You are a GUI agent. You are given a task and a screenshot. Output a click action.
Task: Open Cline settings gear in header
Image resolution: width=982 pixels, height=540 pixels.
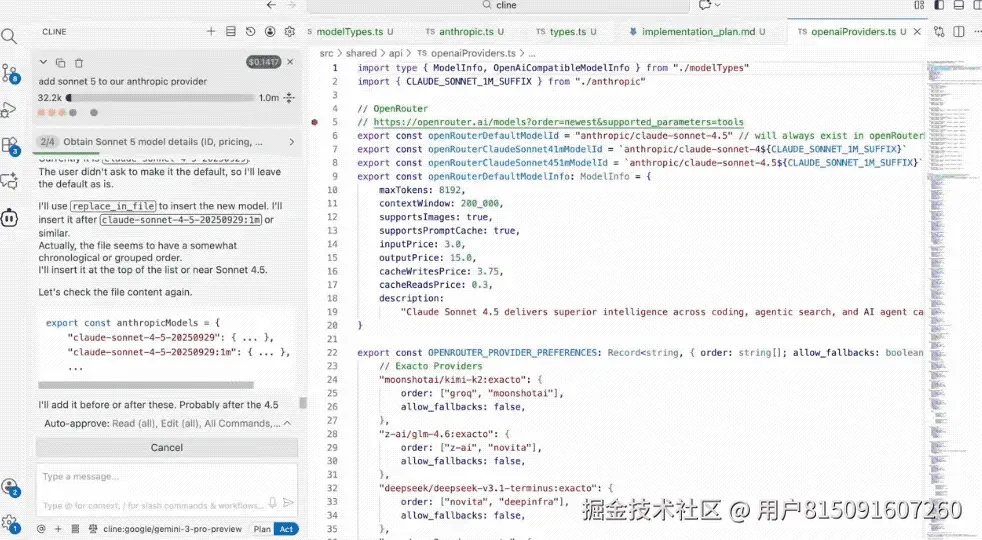289,31
